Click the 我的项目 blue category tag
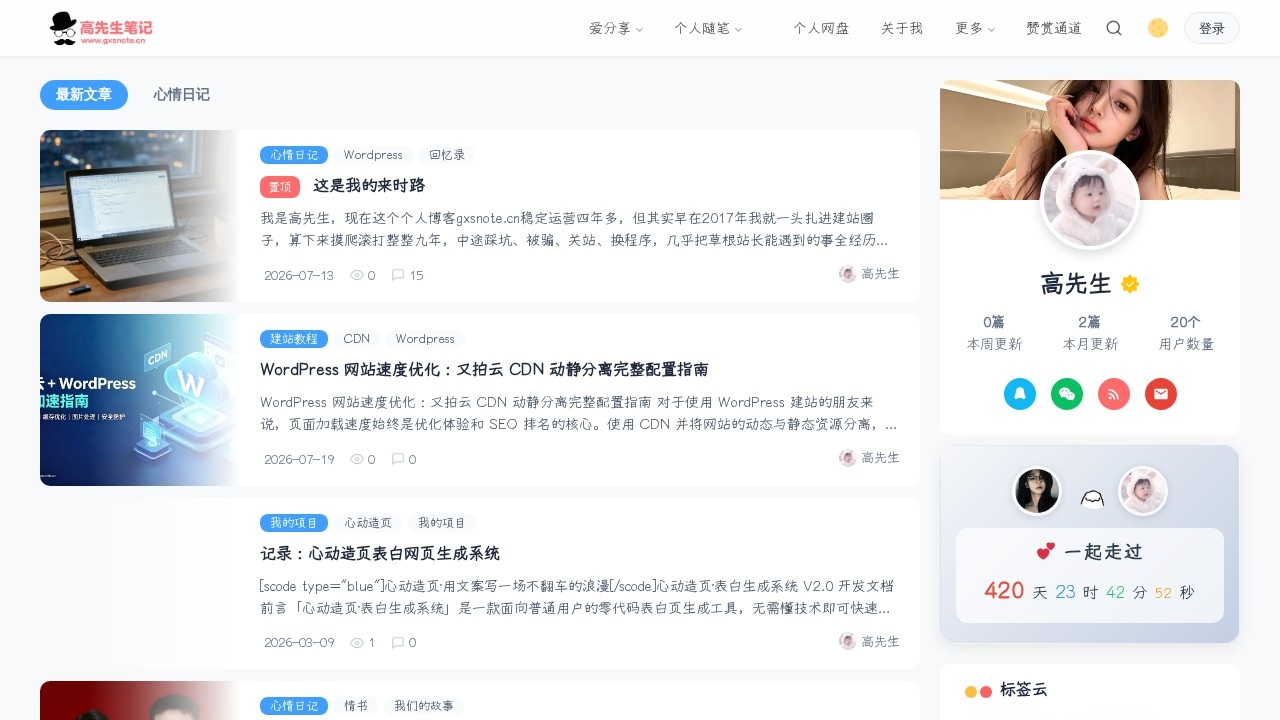Screen dimensions: 1280x720 (294, 523)
